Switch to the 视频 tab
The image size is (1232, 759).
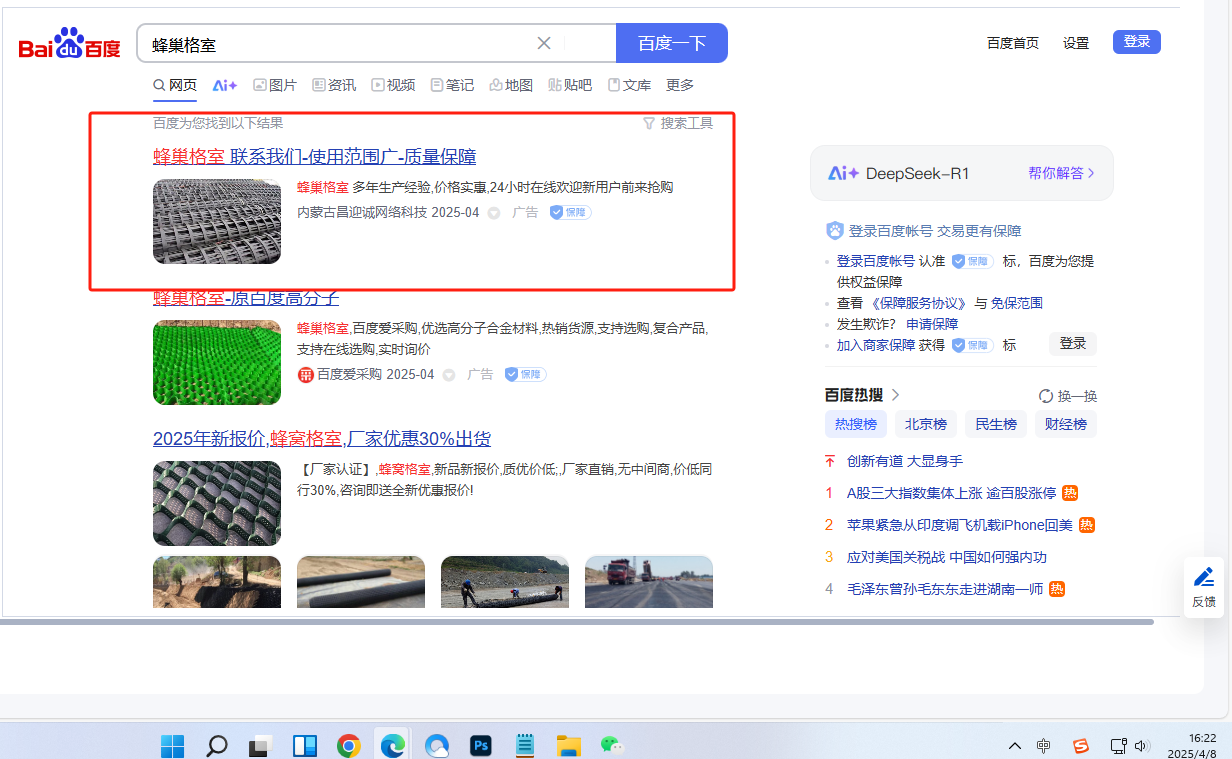393,85
